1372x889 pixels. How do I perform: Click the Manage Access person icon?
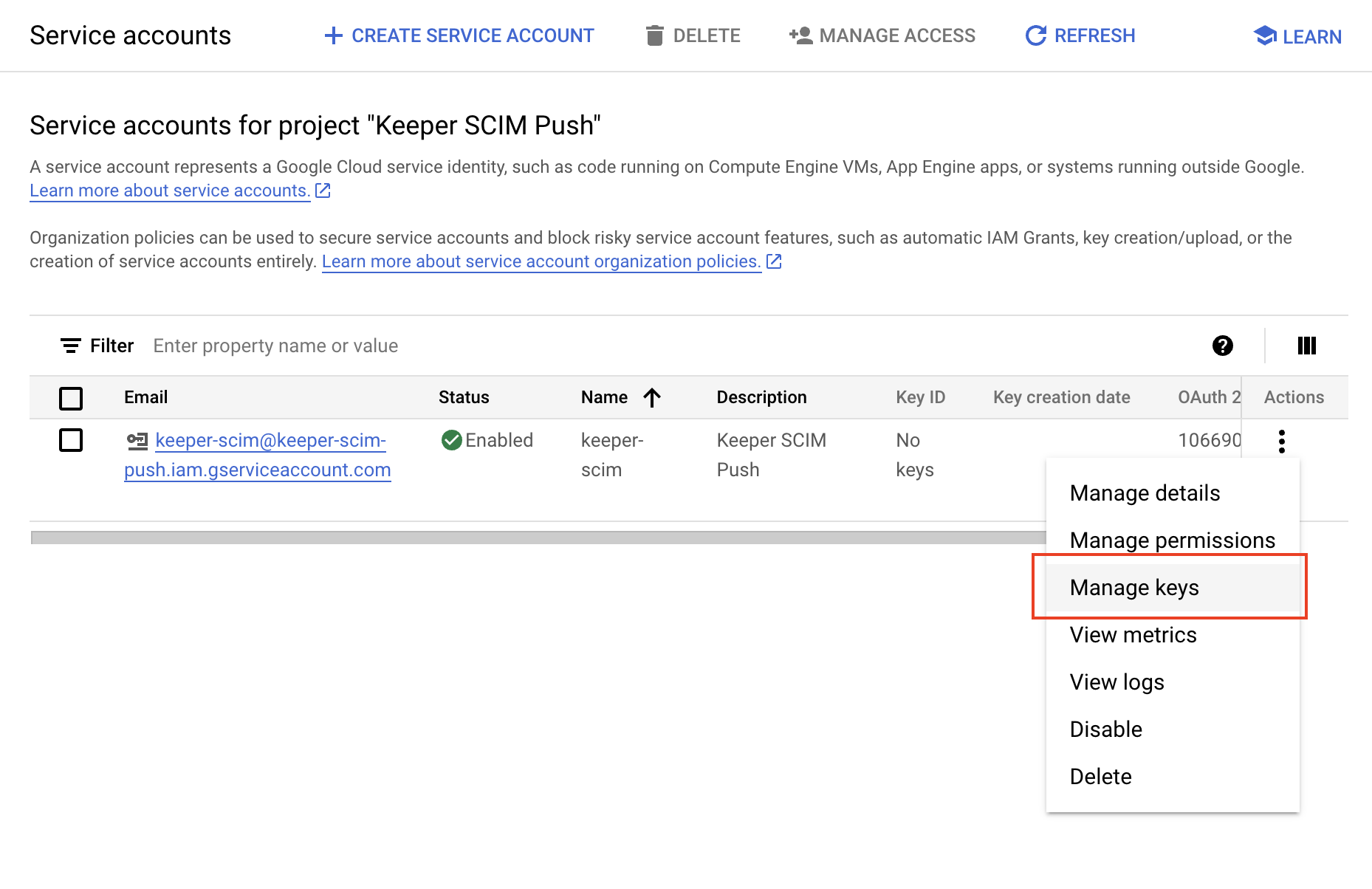(800, 35)
